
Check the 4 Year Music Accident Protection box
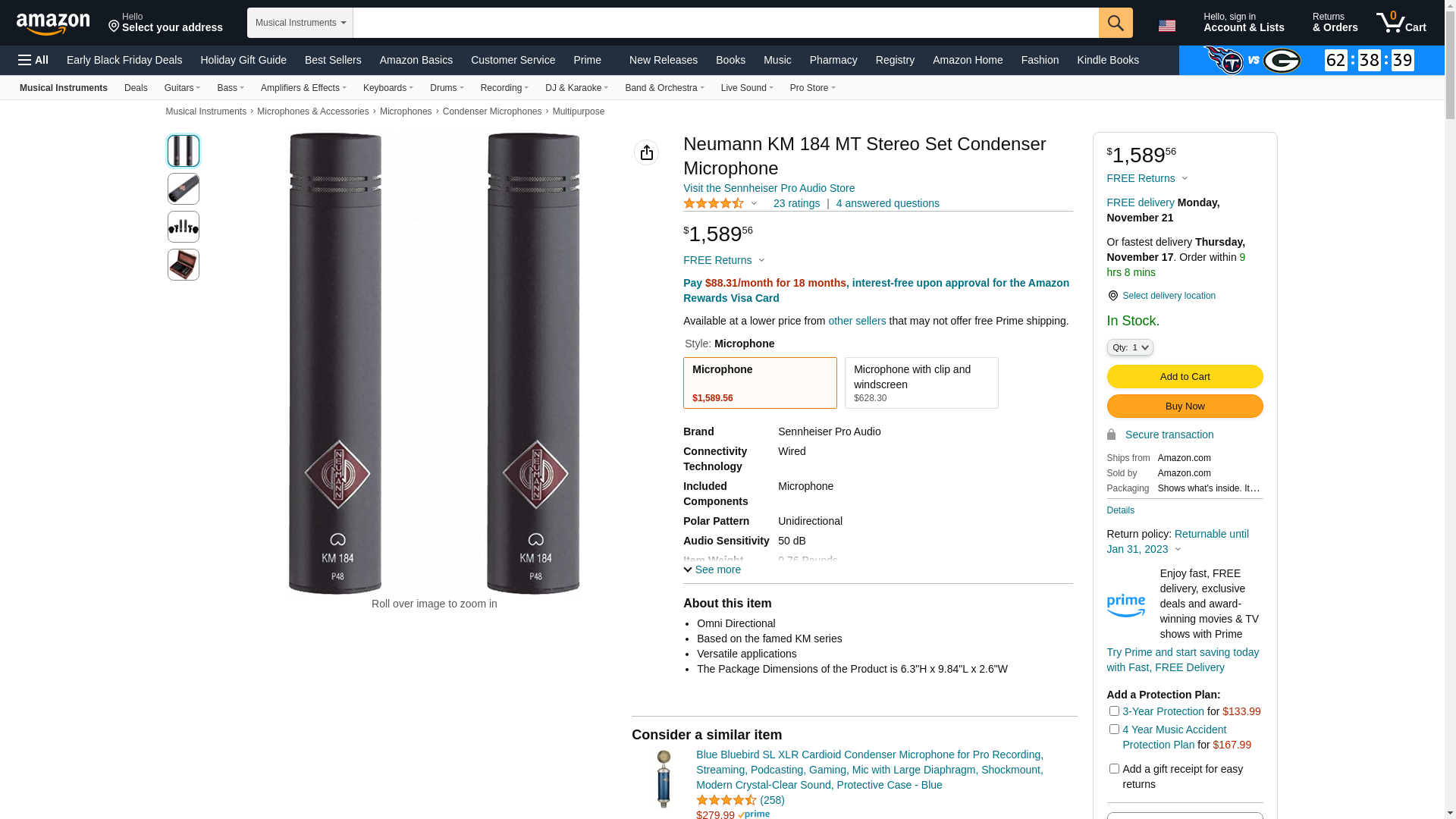click(1114, 730)
